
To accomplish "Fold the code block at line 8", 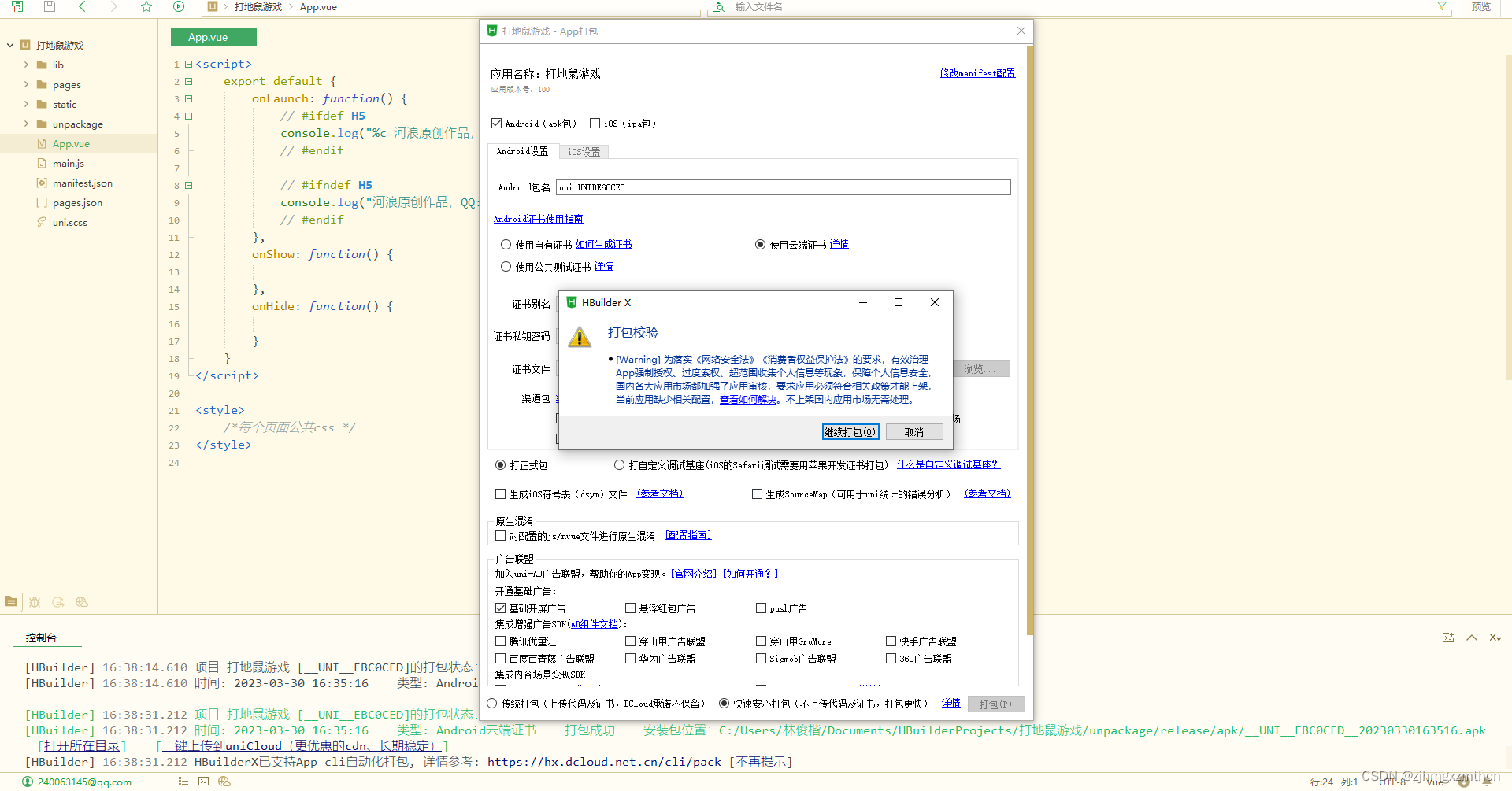I will (x=189, y=185).
